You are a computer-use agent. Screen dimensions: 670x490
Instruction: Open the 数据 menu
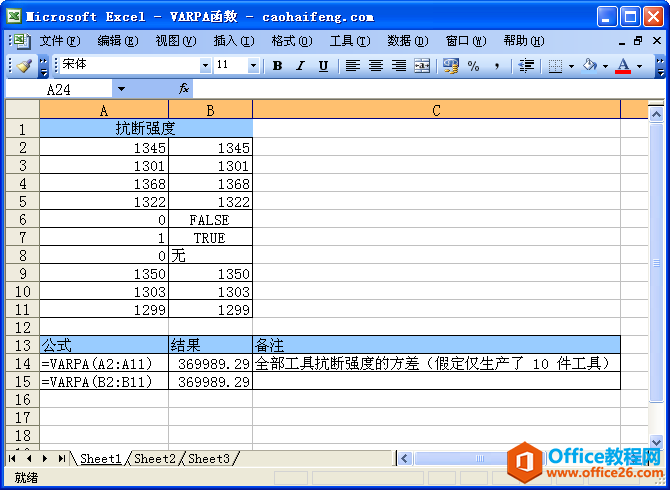[408, 41]
